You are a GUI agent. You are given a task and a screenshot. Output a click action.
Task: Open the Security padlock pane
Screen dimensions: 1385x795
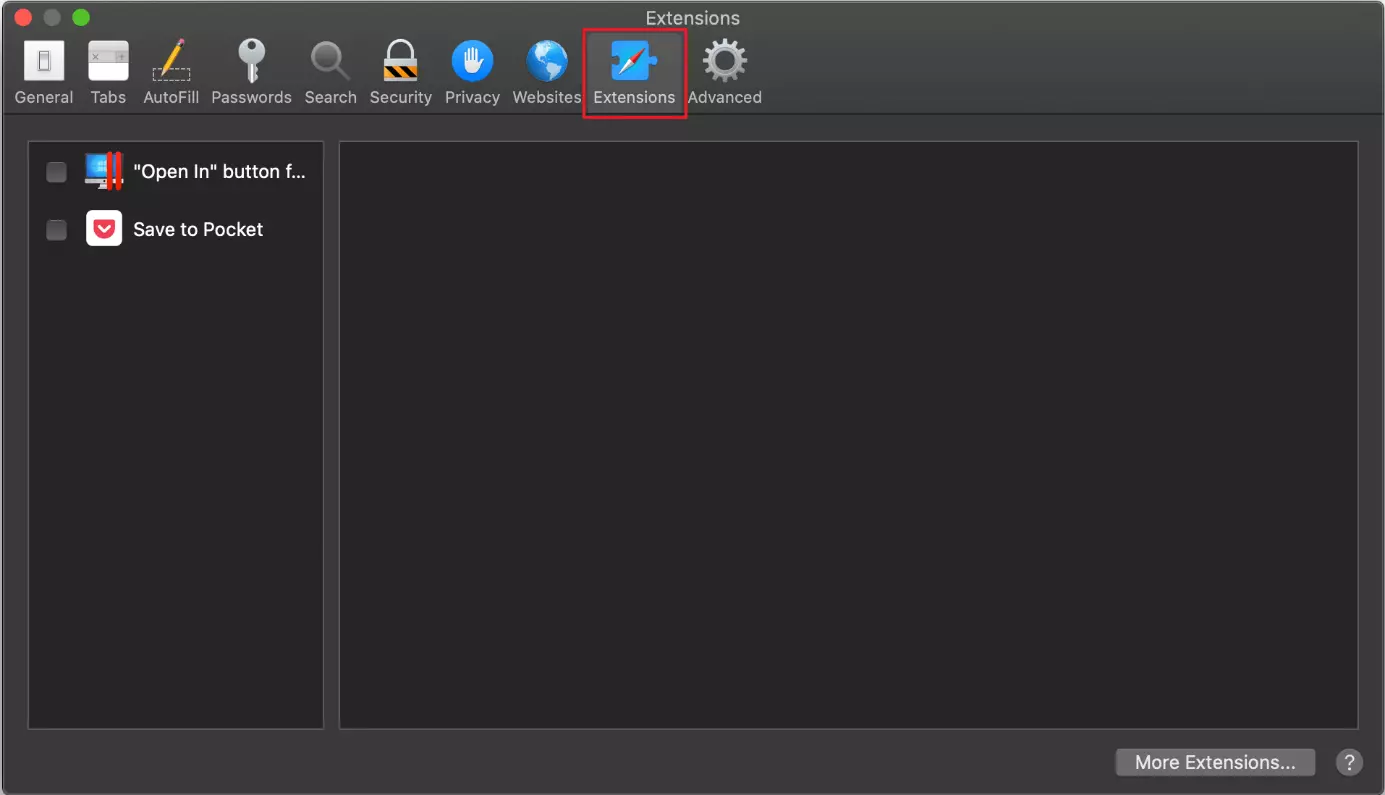click(x=400, y=73)
